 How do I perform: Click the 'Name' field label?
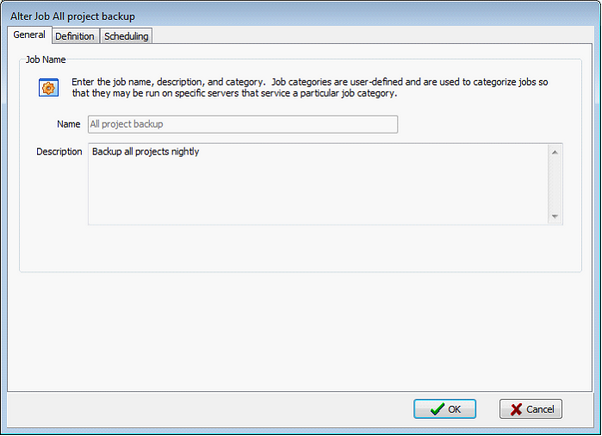(69, 124)
